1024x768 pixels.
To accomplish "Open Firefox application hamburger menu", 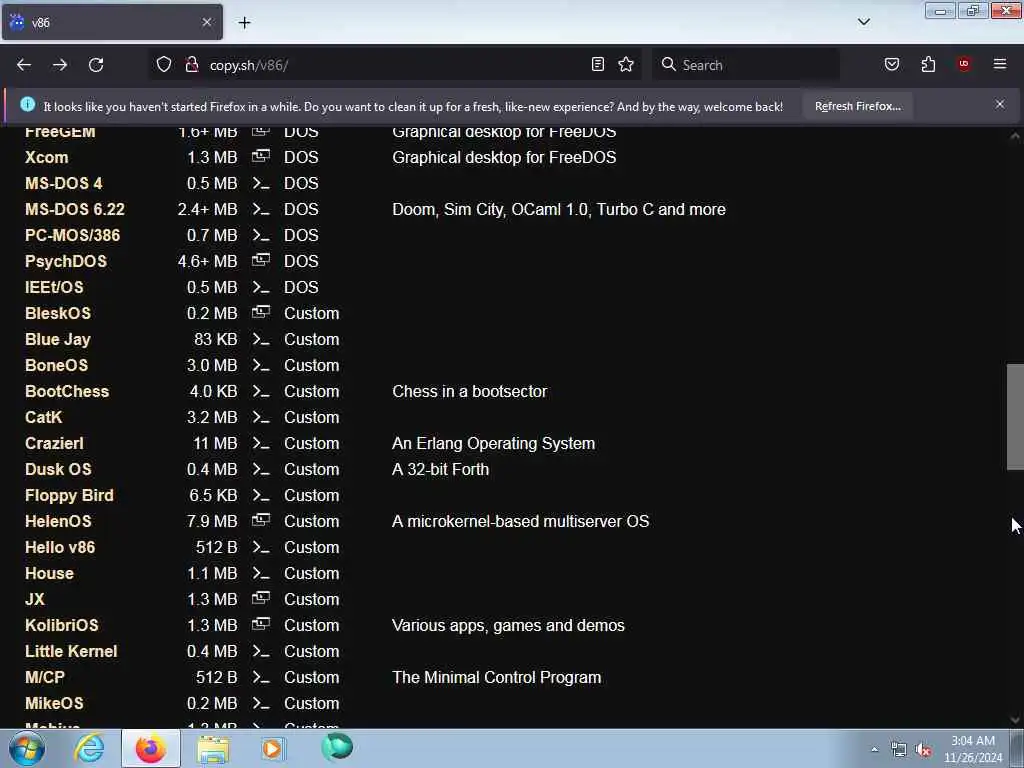I will (x=1000, y=64).
